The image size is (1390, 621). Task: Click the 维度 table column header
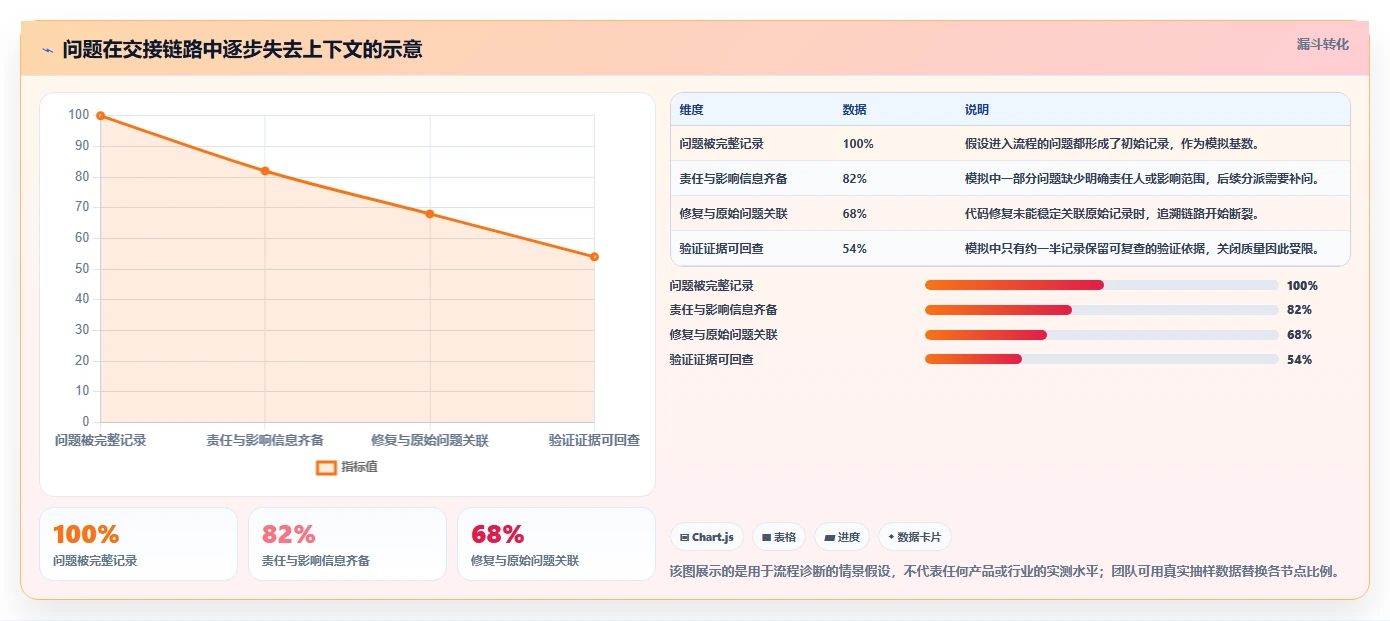pyautogui.click(x=691, y=110)
